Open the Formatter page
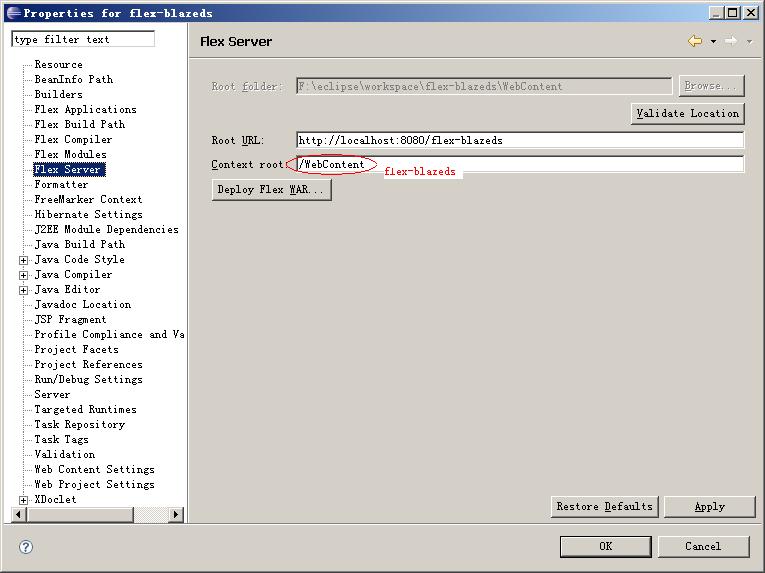Screen dimensions: 765x573 (x=61, y=184)
